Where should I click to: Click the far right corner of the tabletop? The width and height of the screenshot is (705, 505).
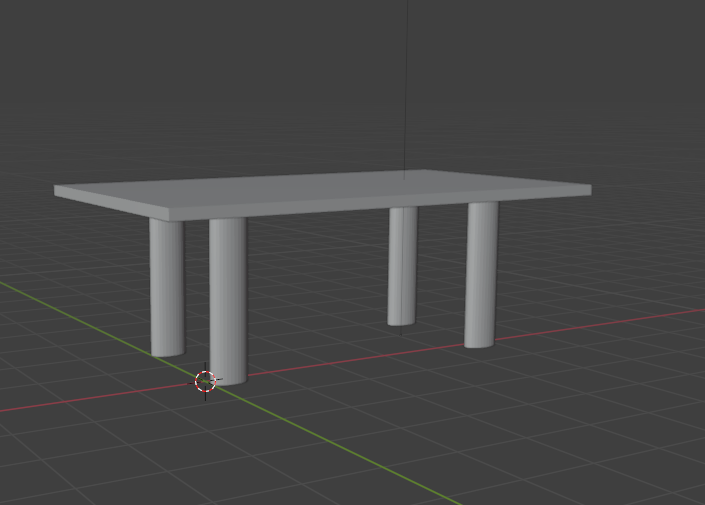(589, 188)
